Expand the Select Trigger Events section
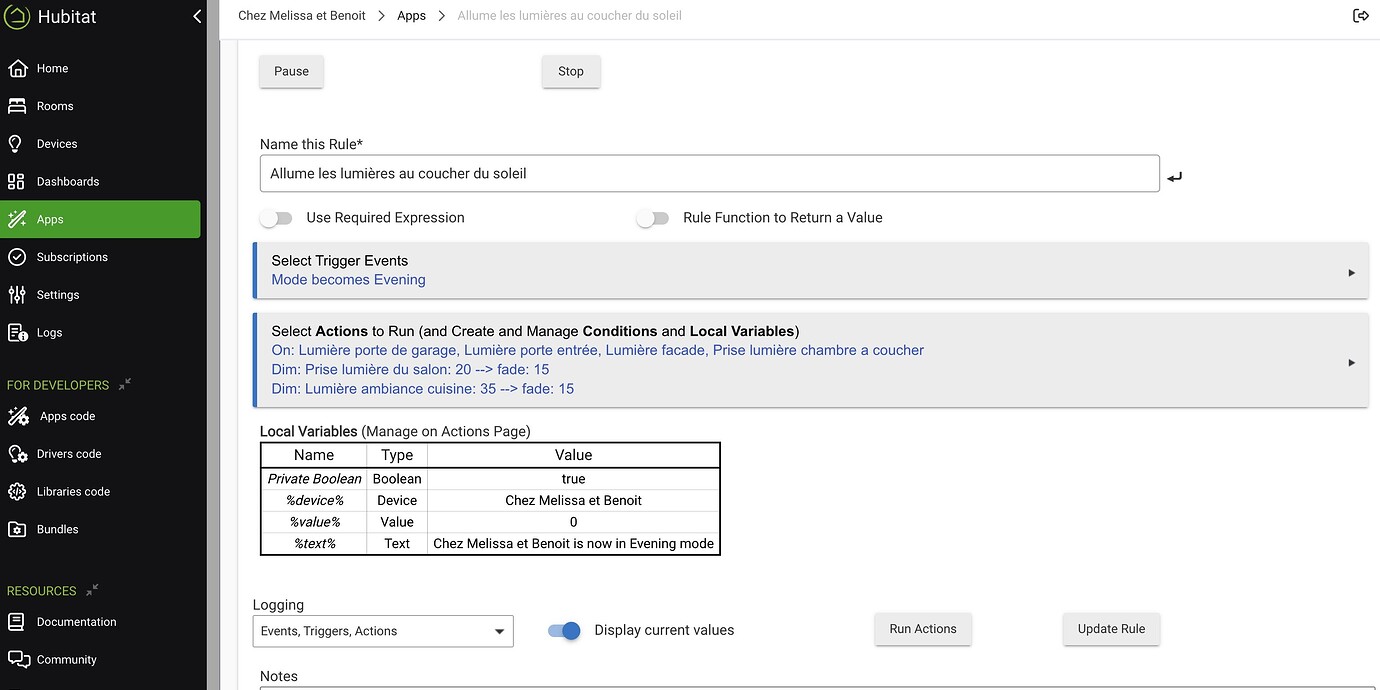The height and width of the screenshot is (690, 1380). [x=1351, y=272]
